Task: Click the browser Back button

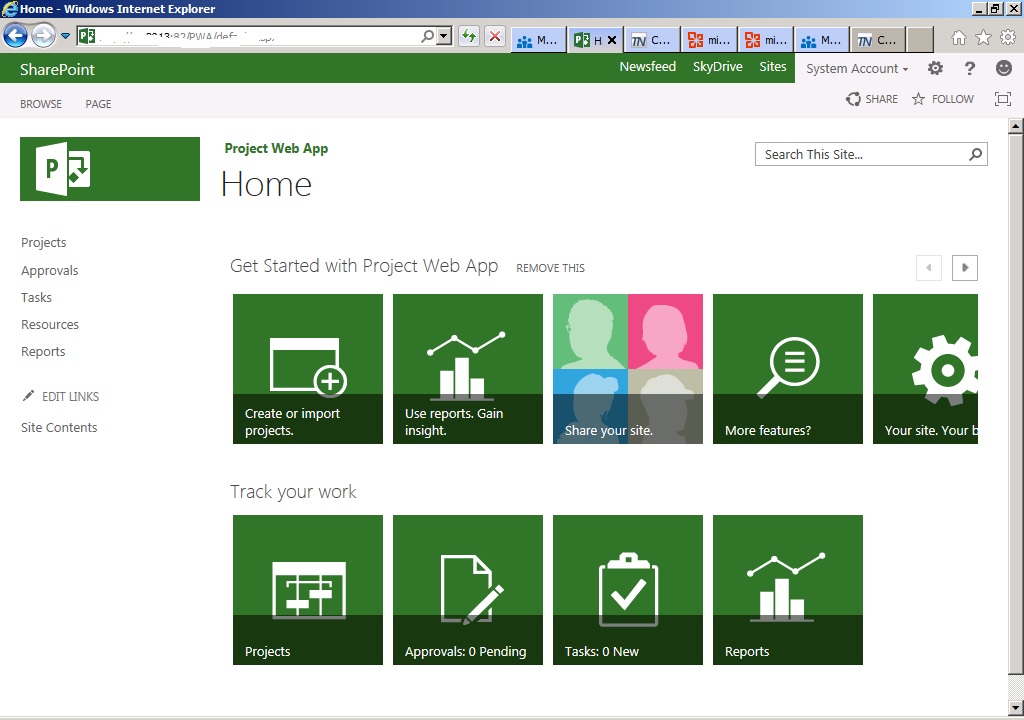Action: 16,36
